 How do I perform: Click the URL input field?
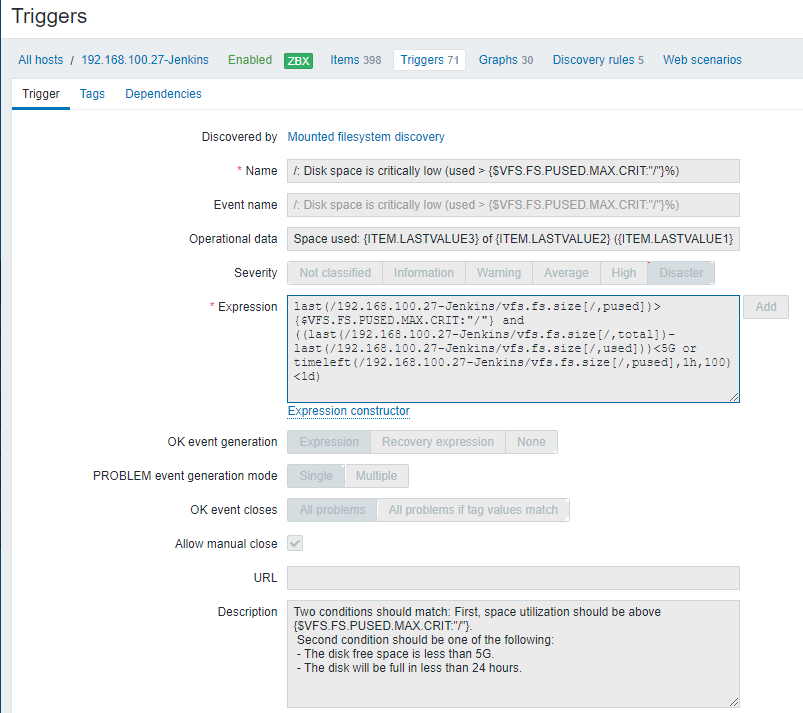513,578
